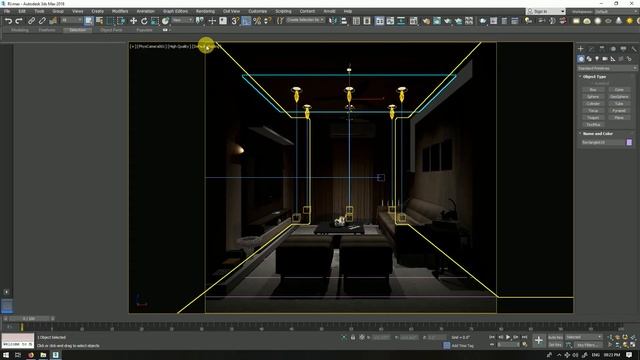
Task: Activate the Select and Scale tool
Action: coord(155,21)
